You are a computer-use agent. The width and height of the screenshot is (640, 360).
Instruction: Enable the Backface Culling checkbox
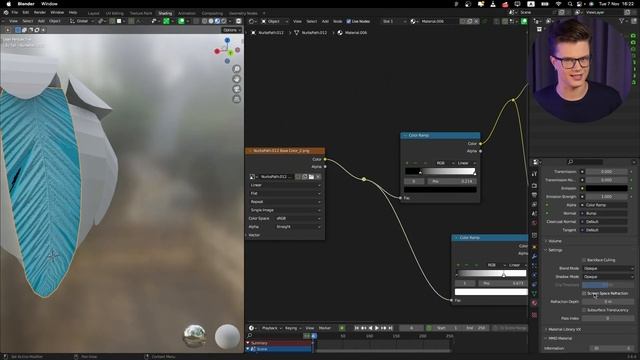584,260
